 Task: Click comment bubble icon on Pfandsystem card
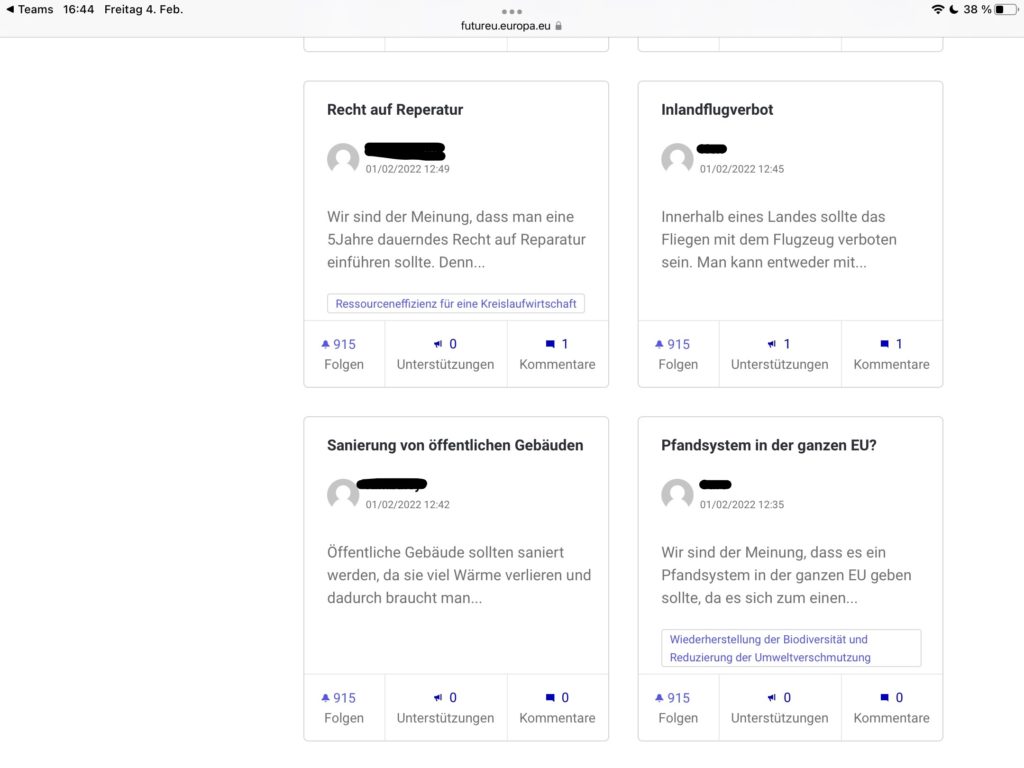pos(884,698)
